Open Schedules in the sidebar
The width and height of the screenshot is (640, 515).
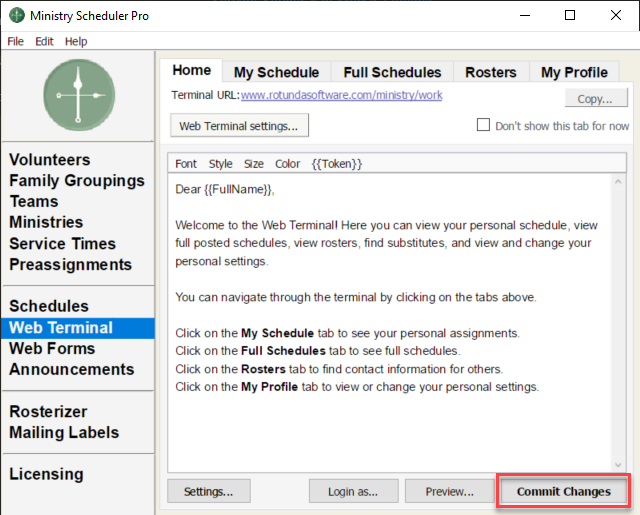49,306
